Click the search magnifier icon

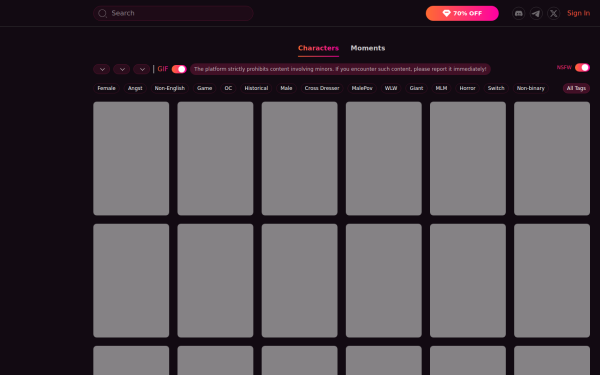(x=102, y=13)
